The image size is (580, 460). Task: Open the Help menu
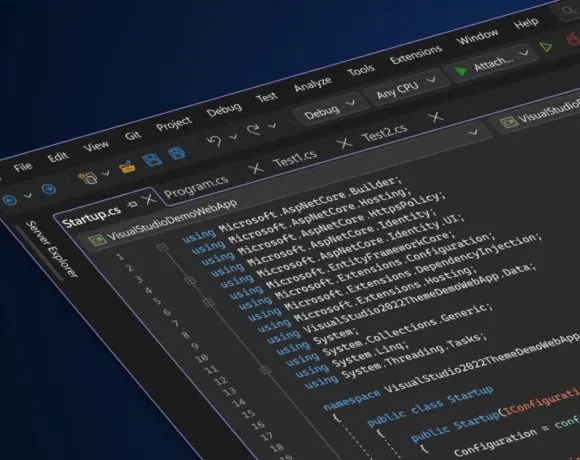coord(526,23)
